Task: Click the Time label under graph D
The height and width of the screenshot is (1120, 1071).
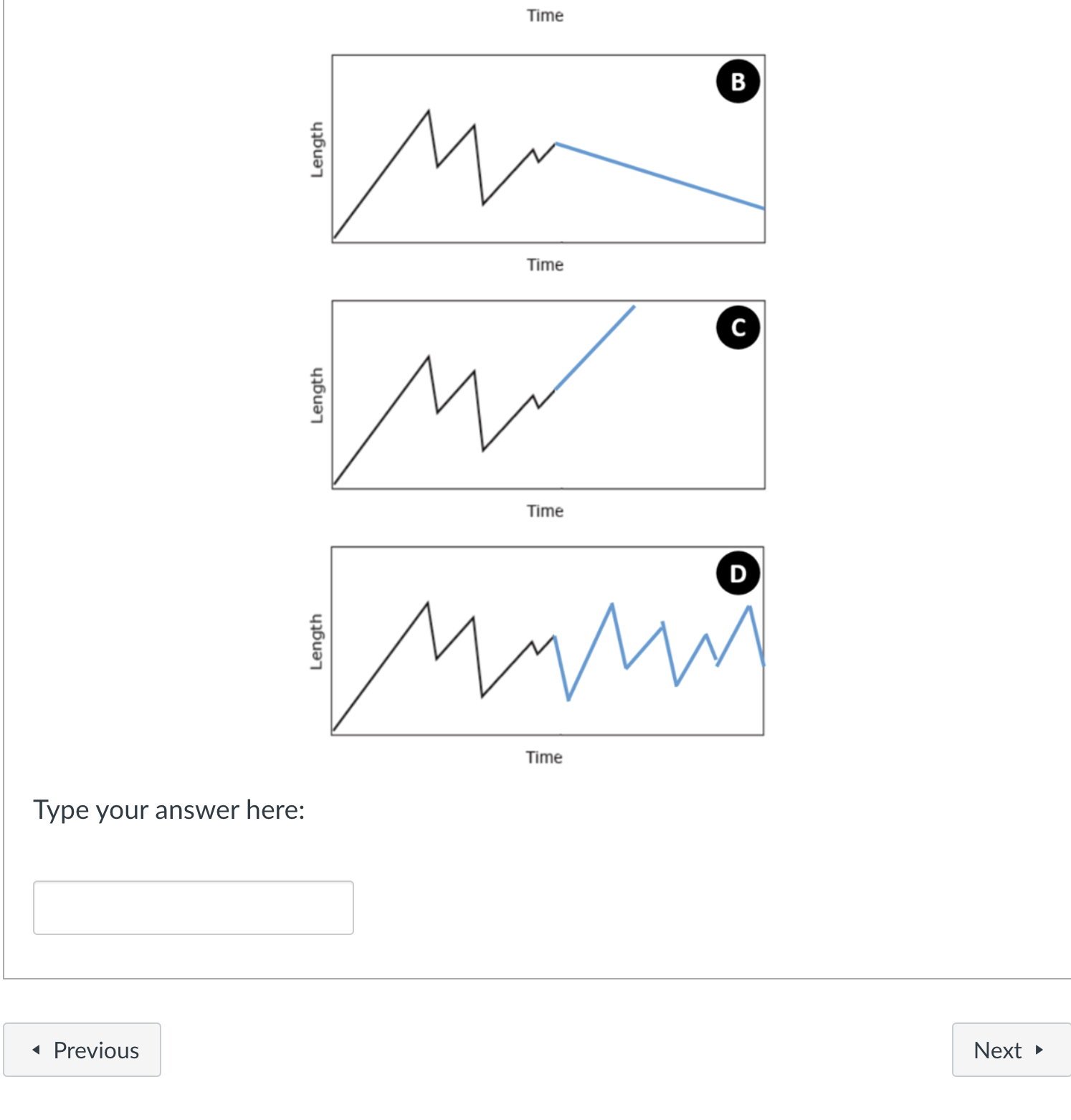Action: click(x=544, y=757)
